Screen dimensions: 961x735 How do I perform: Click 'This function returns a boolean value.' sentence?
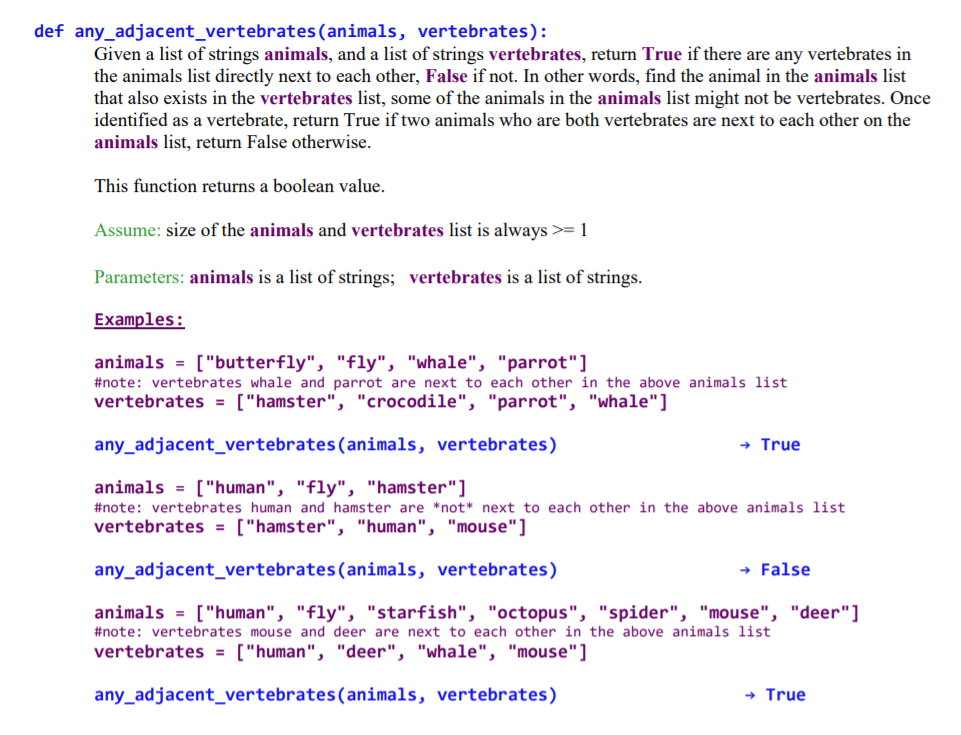240,186
